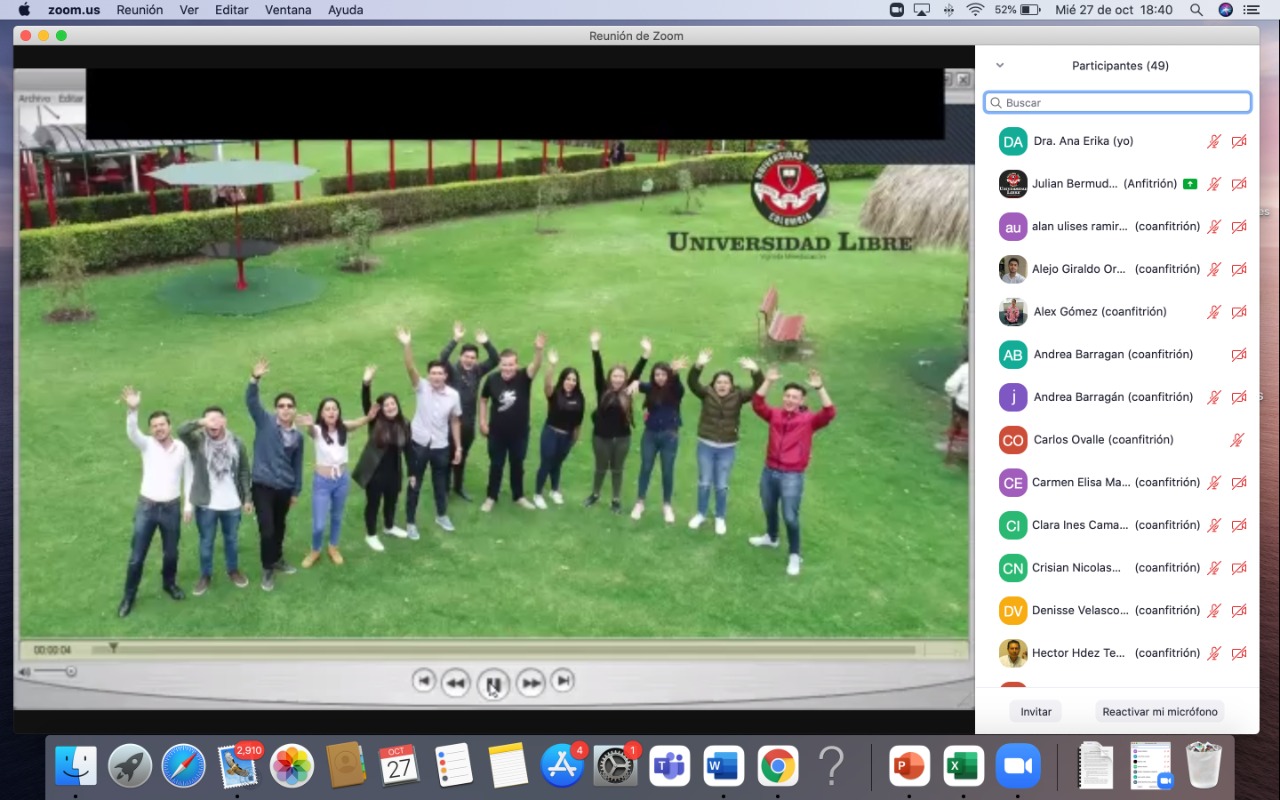The image size is (1280, 800).
Task: Click the video player volume slider
Action: pyautogui.click(x=55, y=672)
